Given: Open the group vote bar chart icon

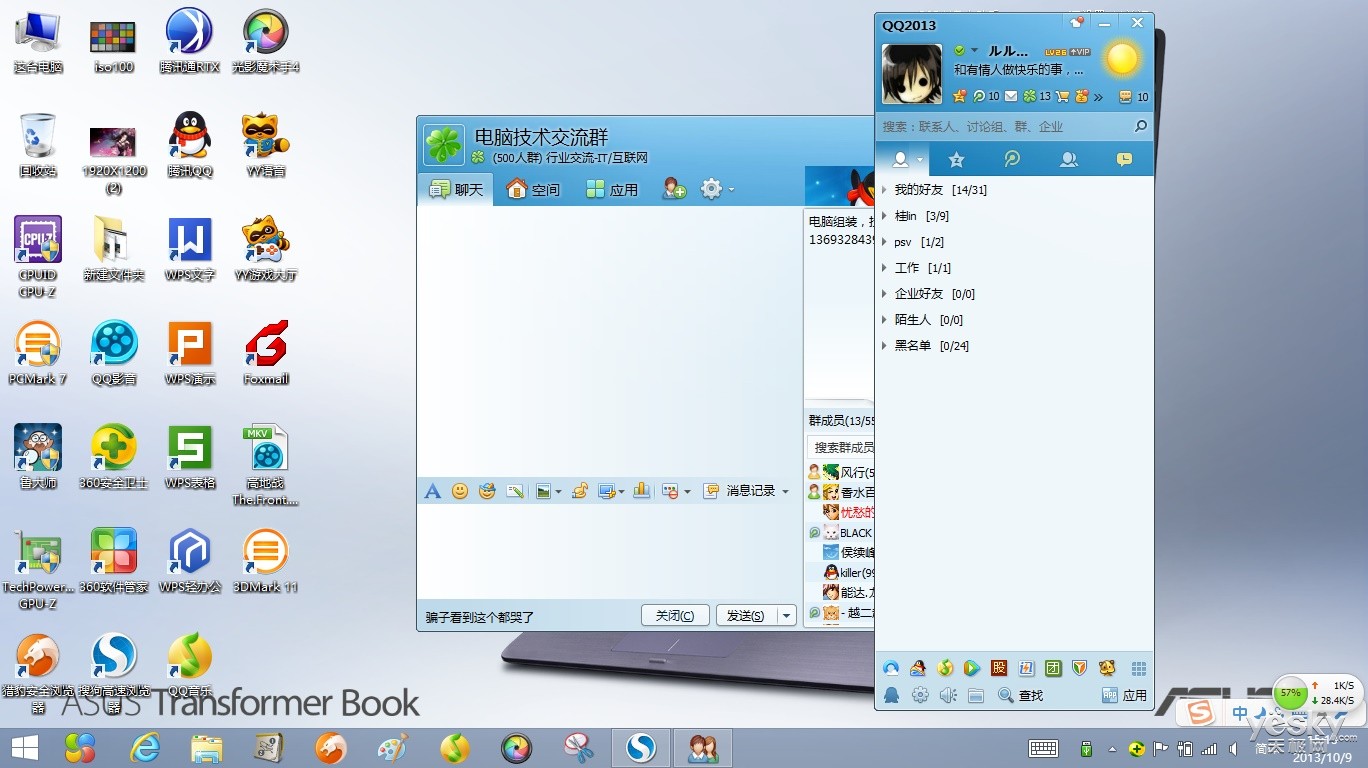Looking at the screenshot, I should 641,491.
